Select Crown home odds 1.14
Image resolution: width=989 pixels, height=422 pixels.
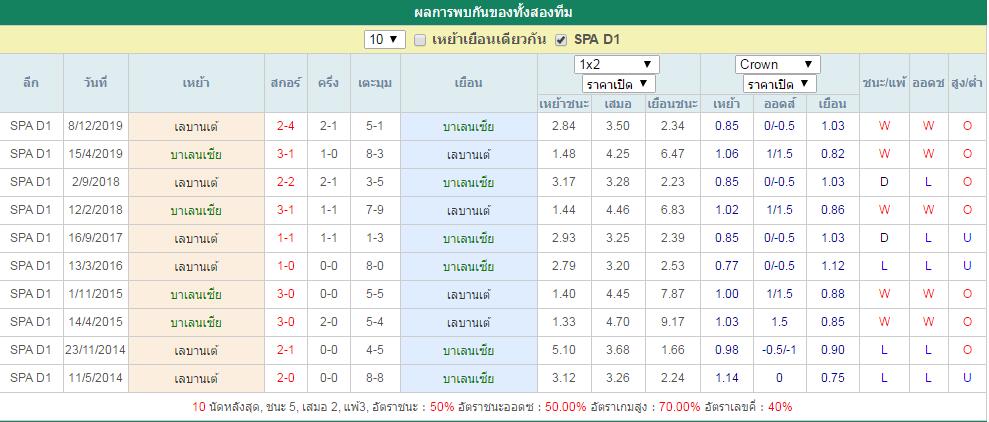(727, 377)
